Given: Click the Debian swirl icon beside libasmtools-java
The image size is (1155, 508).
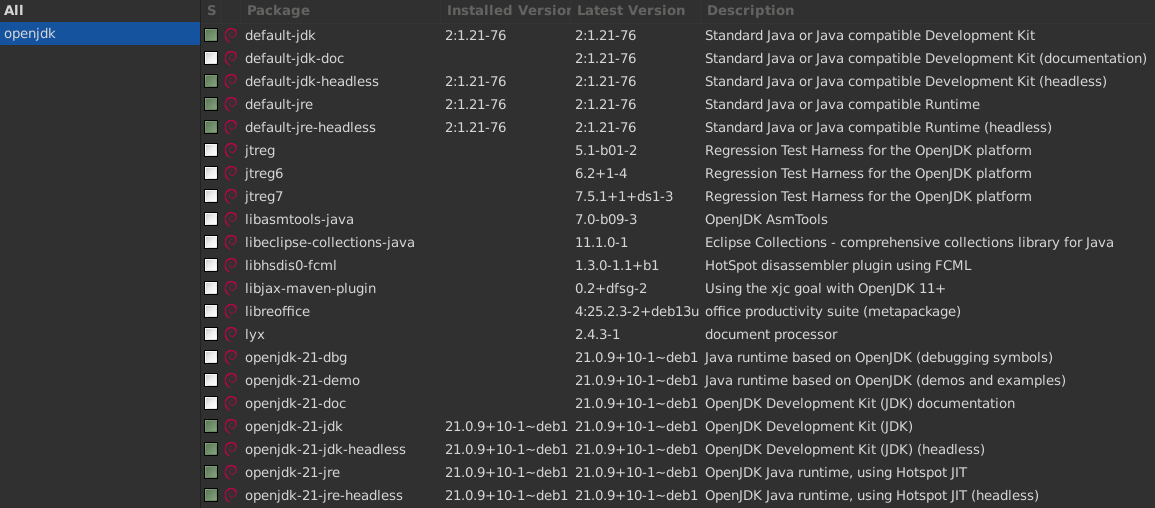Looking at the screenshot, I should point(231,219).
